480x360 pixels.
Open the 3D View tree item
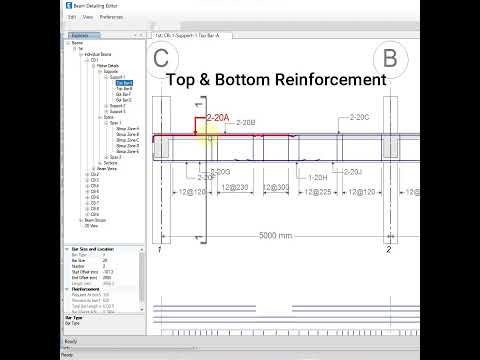click(x=91, y=226)
